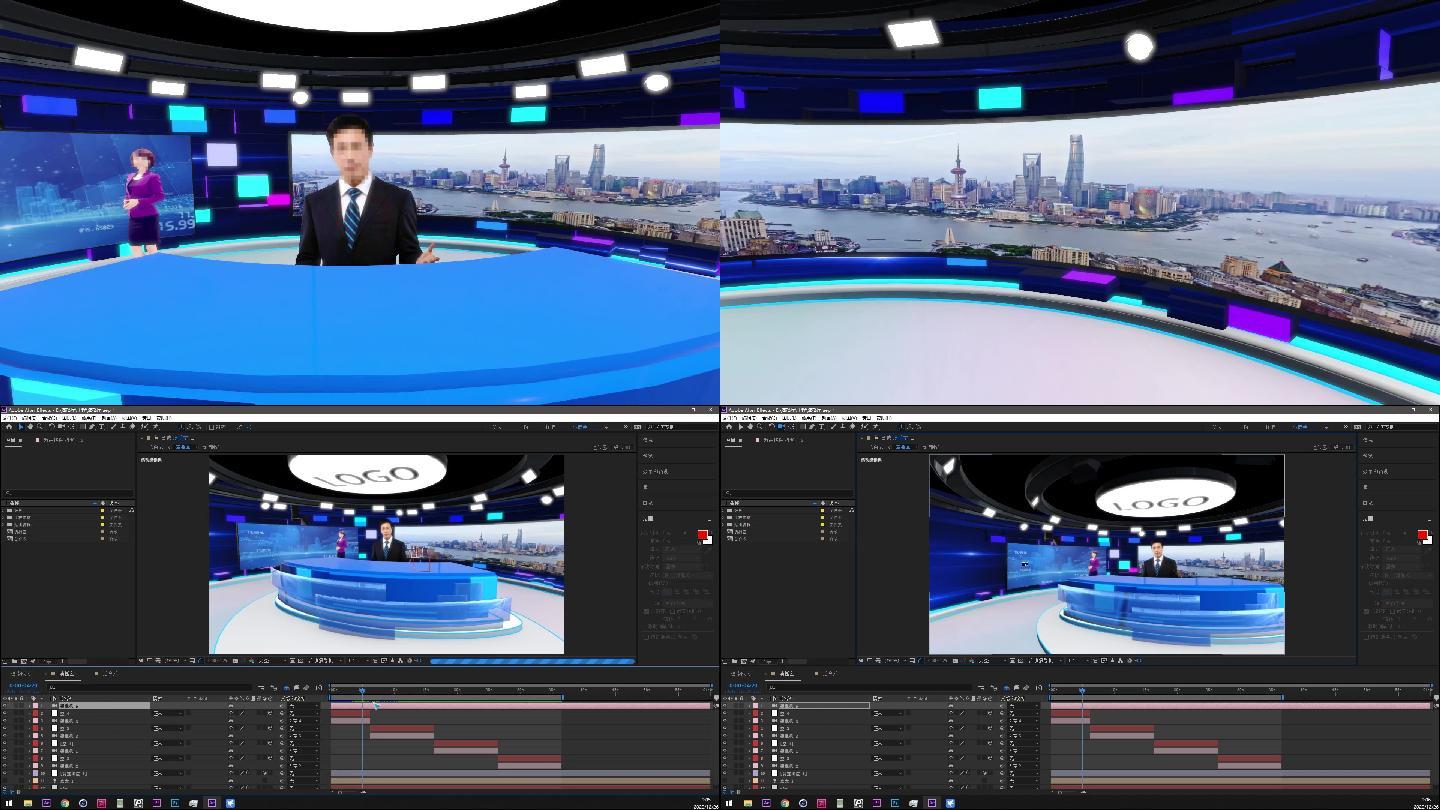Screen dimensions: 1440x810
Task: Expand third folder in left Project panel
Action: 3,524
